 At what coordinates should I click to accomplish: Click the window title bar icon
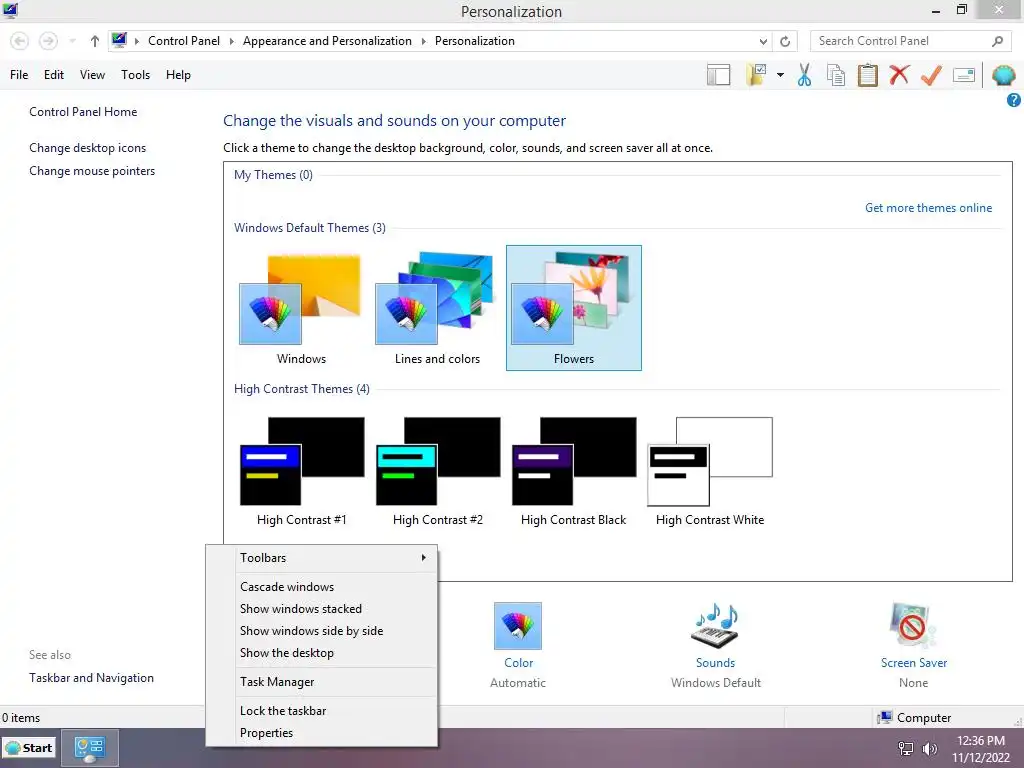(x=10, y=10)
